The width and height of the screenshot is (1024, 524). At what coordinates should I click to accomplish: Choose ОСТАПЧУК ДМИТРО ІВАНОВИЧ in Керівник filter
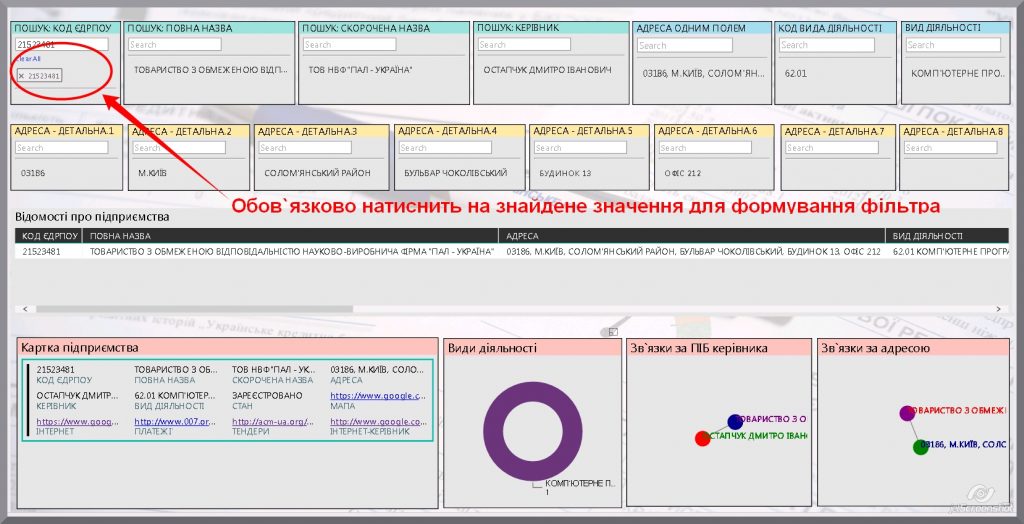point(547,71)
